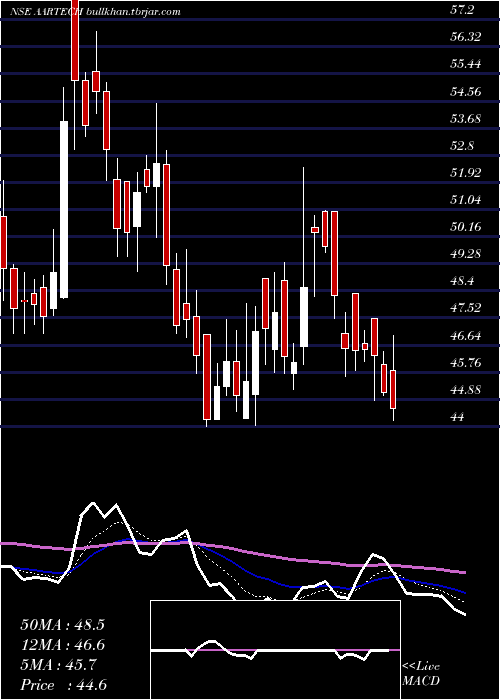Click the 12MA : 46.6 readout
This screenshot has height=700, width=500.
point(62,645)
